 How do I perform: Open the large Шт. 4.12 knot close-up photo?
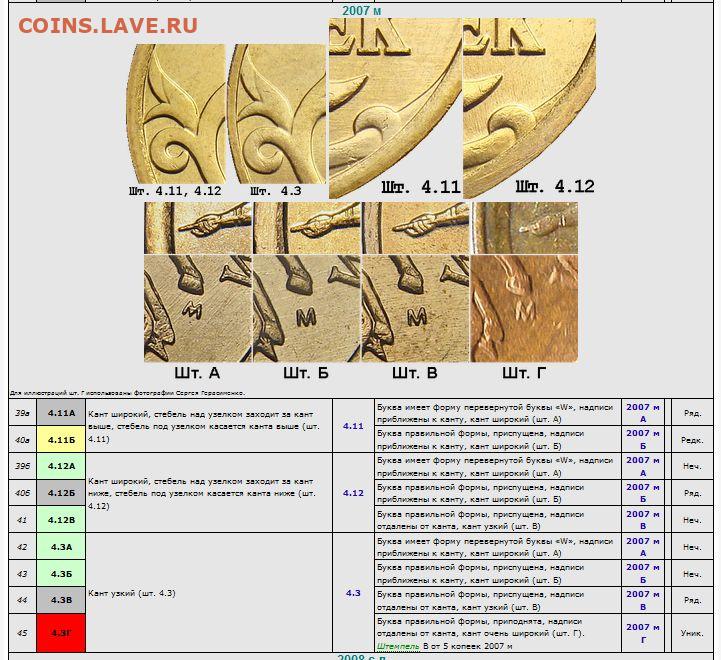(529, 109)
